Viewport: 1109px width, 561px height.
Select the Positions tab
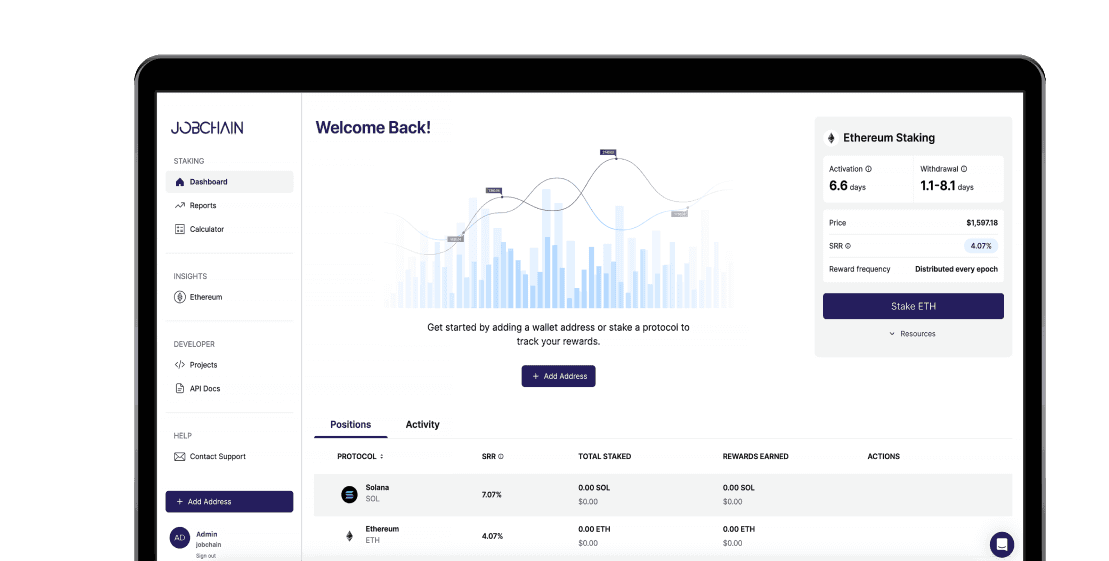(350, 425)
